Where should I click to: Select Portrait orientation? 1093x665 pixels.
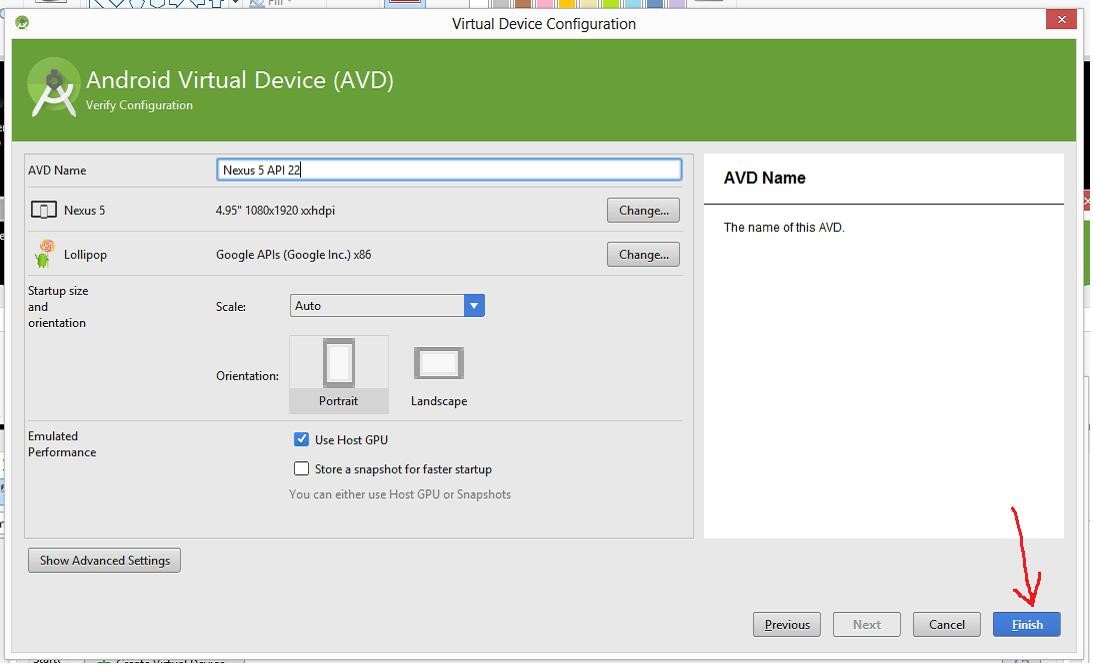[339, 374]
